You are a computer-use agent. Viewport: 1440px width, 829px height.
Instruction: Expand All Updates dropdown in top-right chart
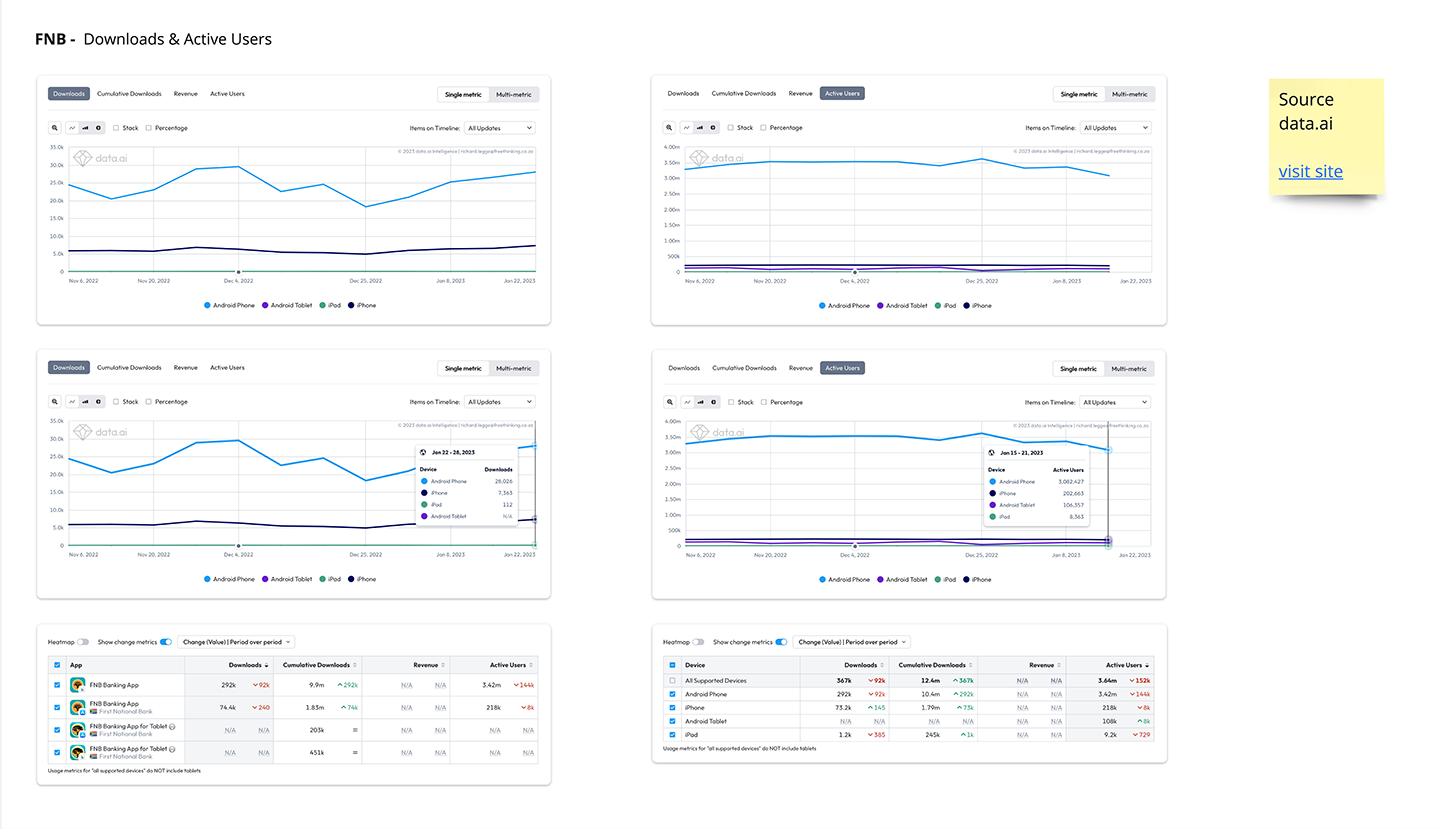(x=1115, y=128)
